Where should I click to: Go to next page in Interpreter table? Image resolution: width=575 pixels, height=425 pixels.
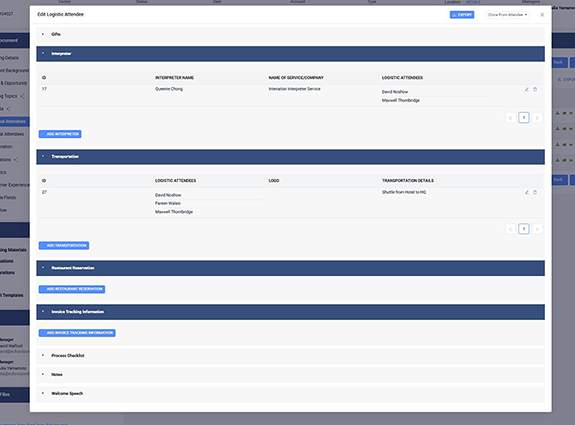coord(537,118)
